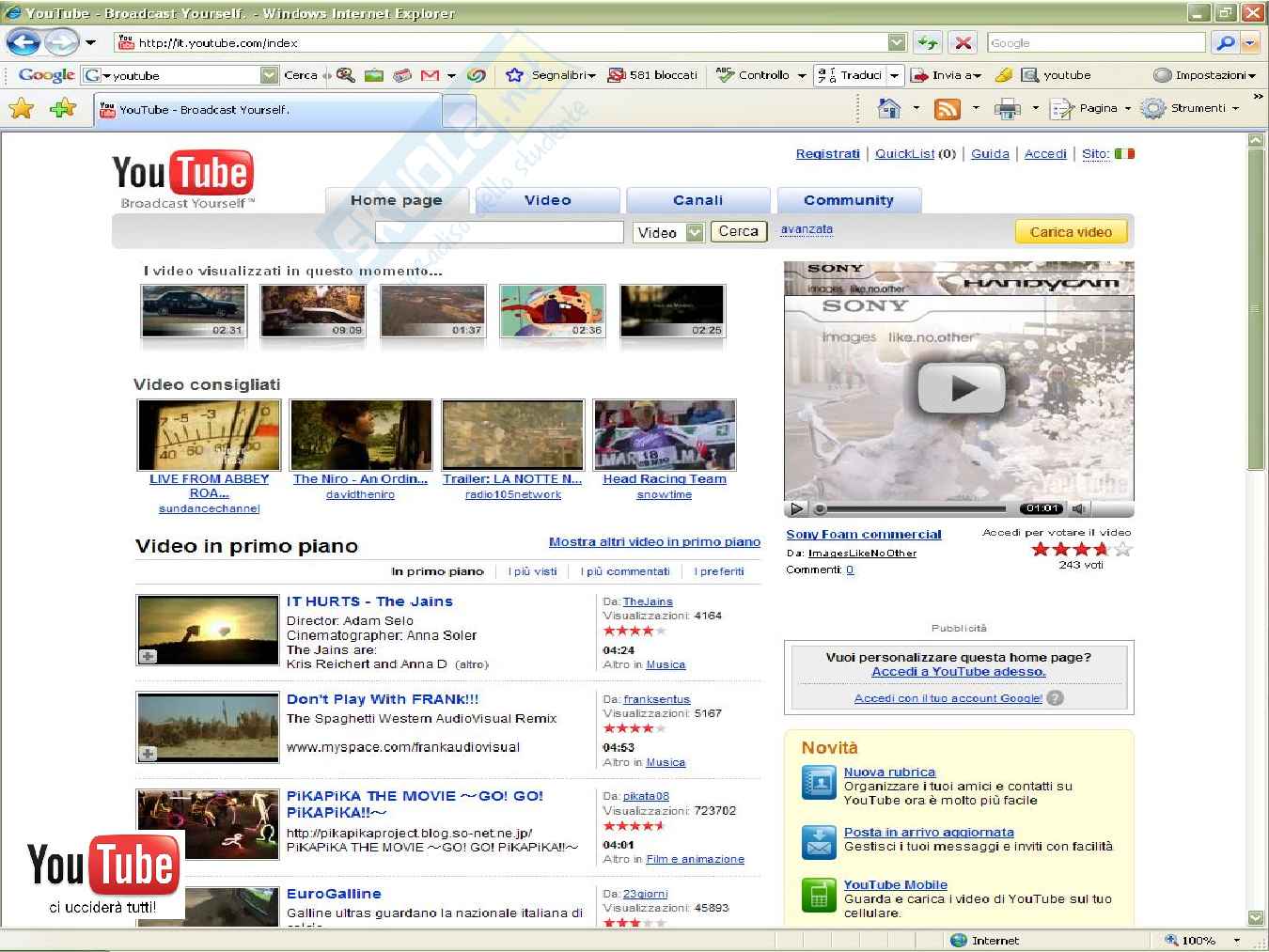1269x952 pixels.
Task: Expand the address bar URL dropdown
Action: [x=897, y=42]
